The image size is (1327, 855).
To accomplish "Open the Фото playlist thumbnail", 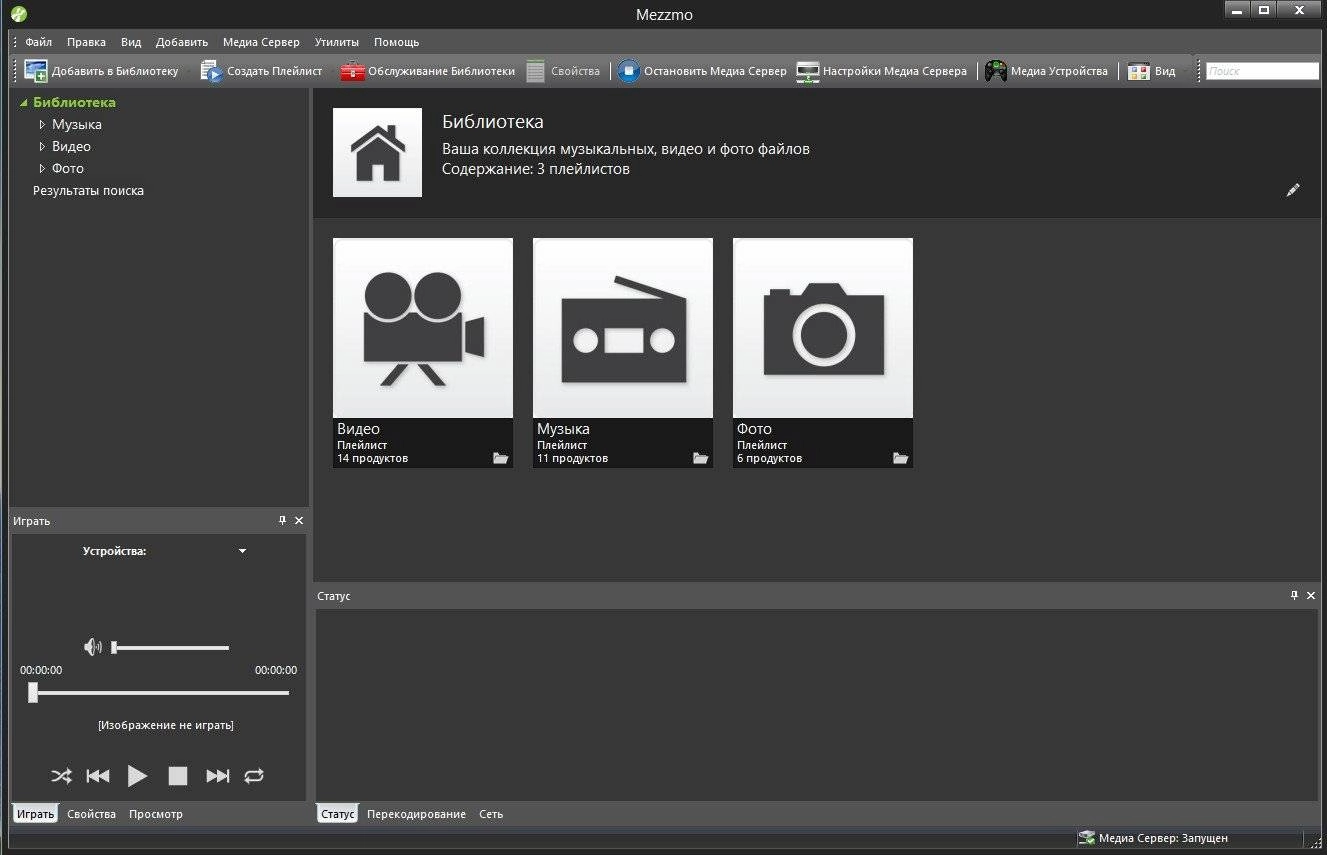I will 823,328.
